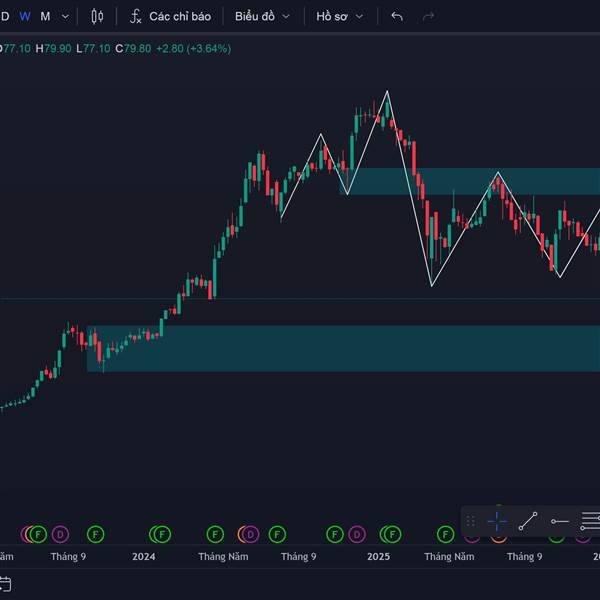Open the go-to-date calendar icon

click(x=4, y=583)
